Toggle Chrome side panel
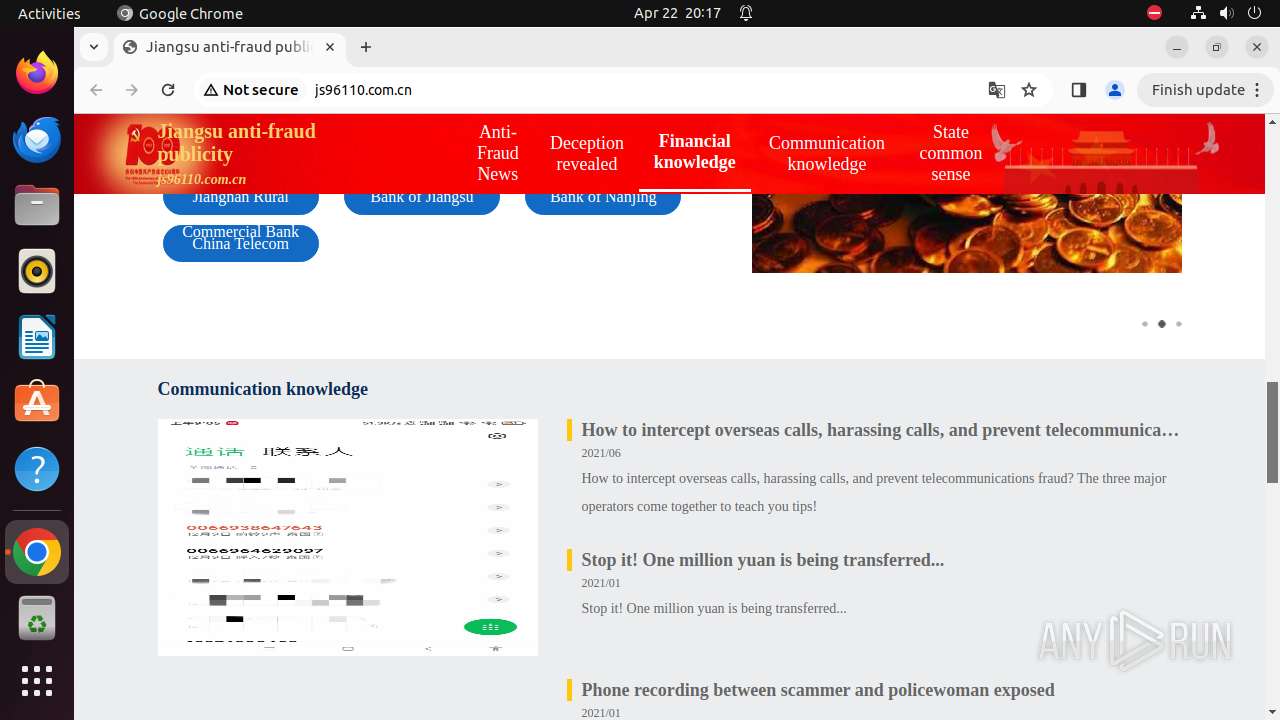The image size is (1280, 720). coord(1078,90)
